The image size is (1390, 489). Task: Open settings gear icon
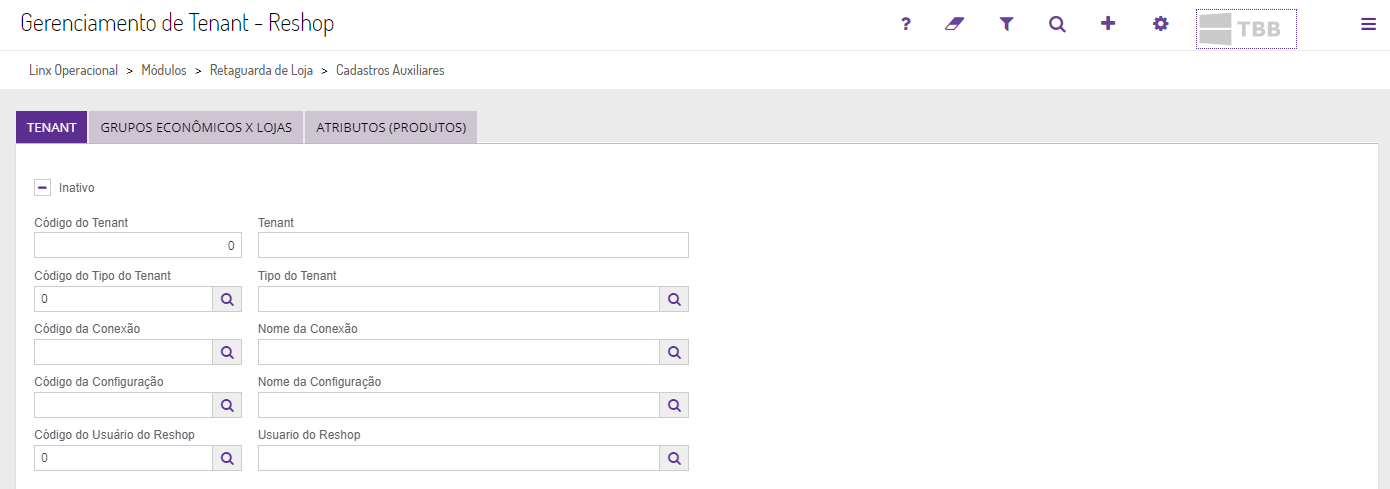coord(1160,24)
